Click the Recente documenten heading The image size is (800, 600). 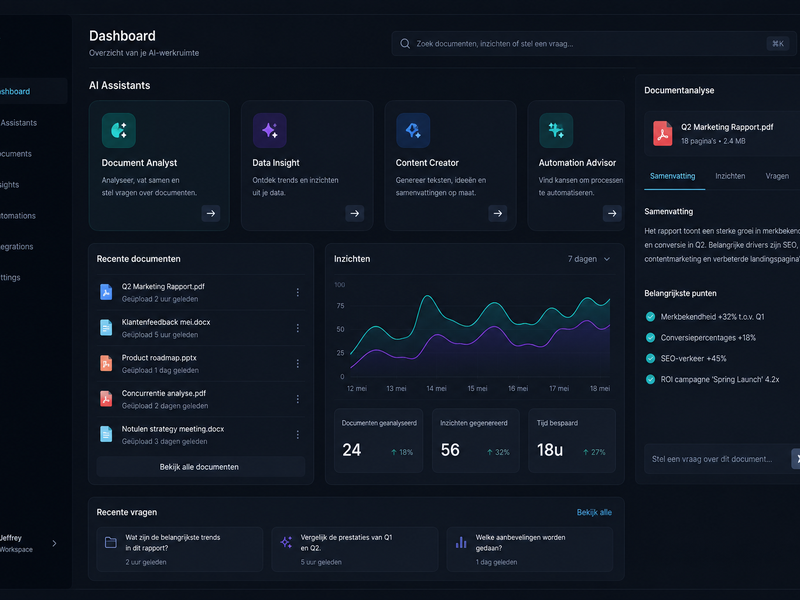139,259
